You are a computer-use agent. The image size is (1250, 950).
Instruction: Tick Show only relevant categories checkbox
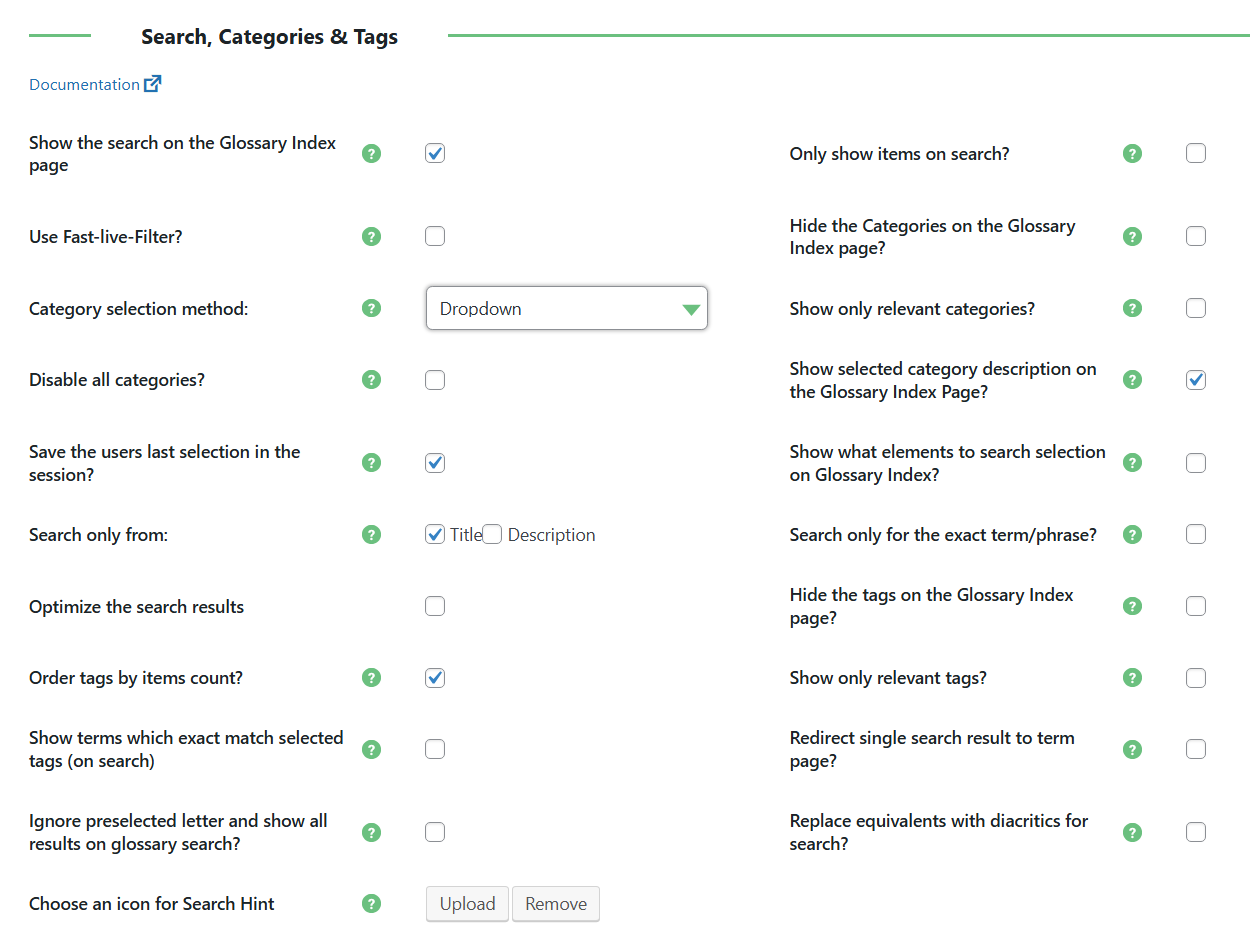point(1196,308)
